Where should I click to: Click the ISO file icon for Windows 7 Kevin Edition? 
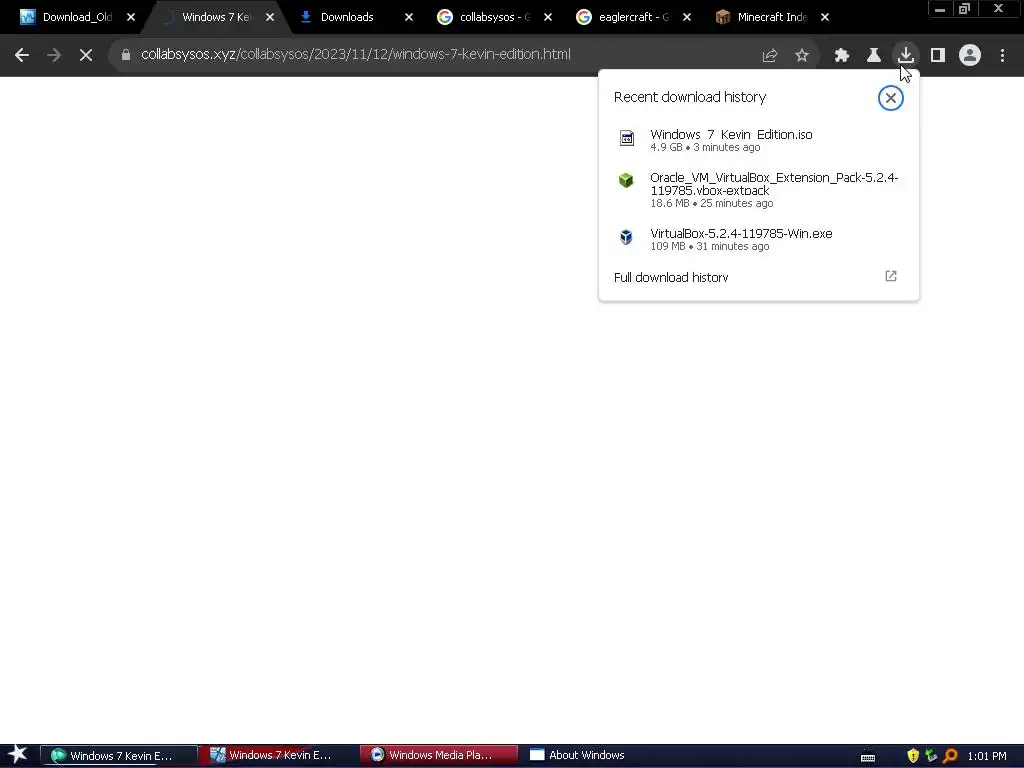click(626, 138)
